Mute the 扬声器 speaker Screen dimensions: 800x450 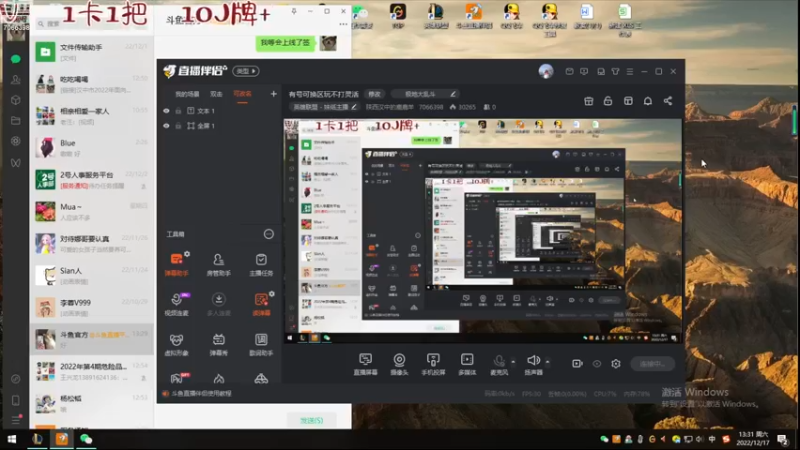click(533, 364)
